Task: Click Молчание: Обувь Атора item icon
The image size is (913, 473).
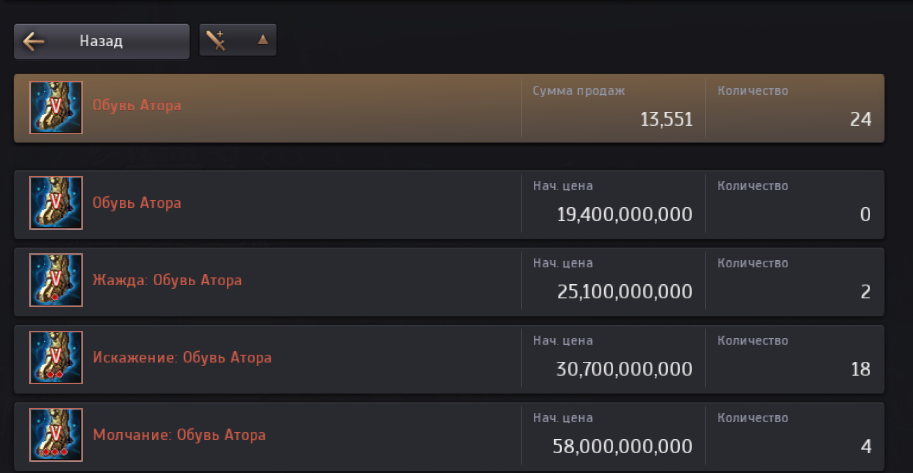Action: pos(56,435)
